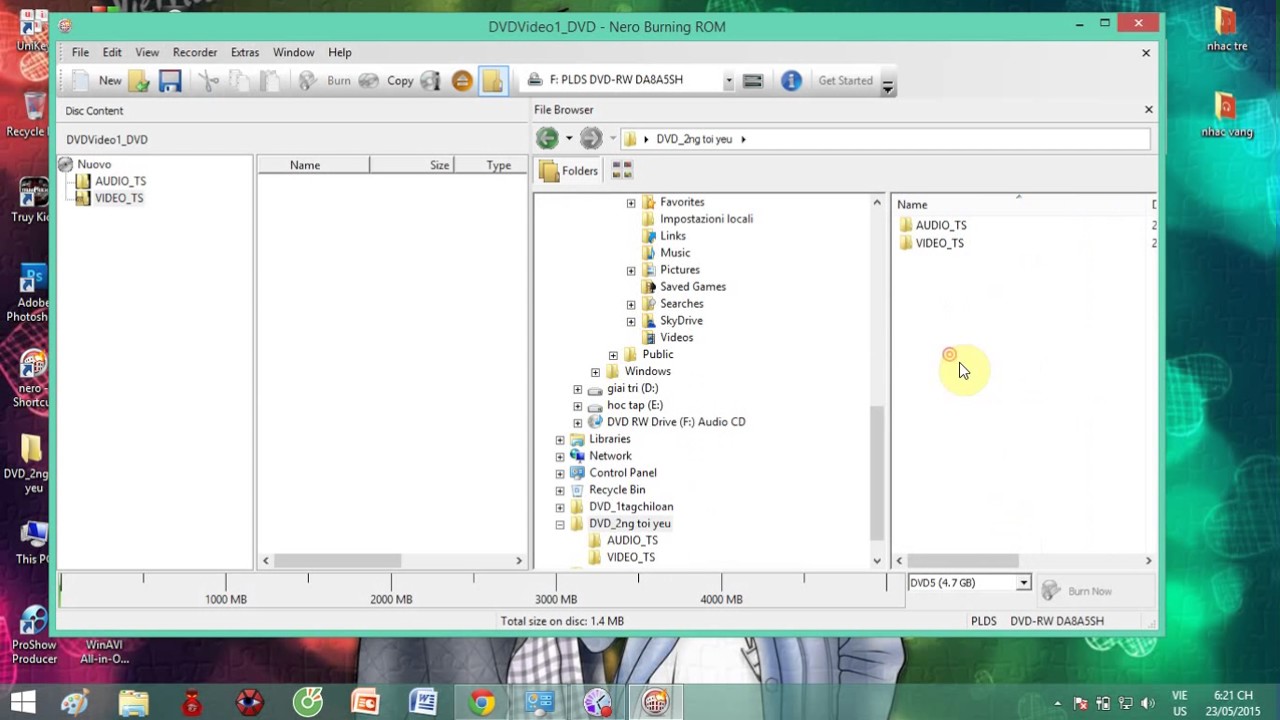
Task: Click the volume icon in system tray
Action: click(x=1147, y=703)
